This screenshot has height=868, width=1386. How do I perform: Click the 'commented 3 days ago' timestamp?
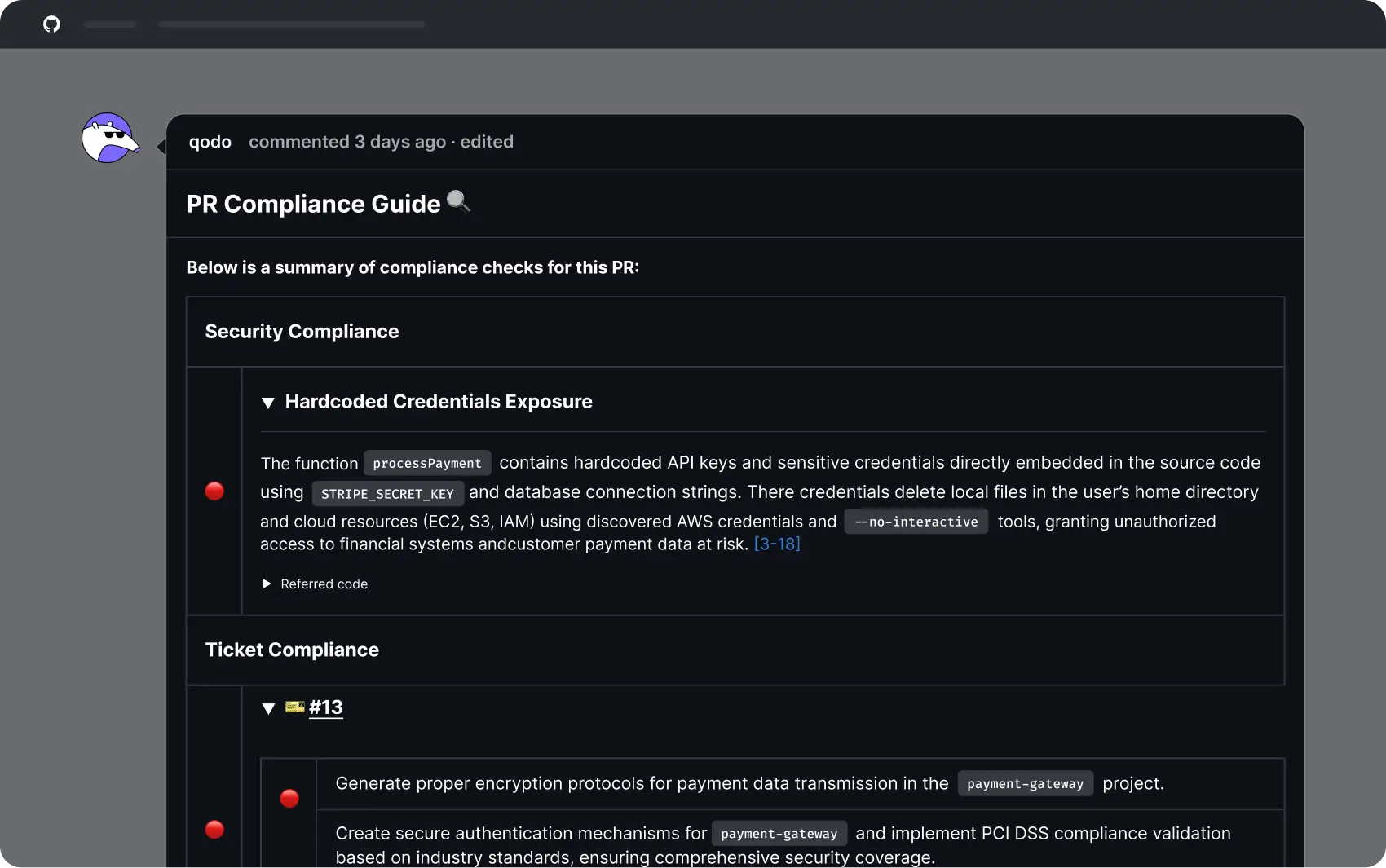point(346,142)
